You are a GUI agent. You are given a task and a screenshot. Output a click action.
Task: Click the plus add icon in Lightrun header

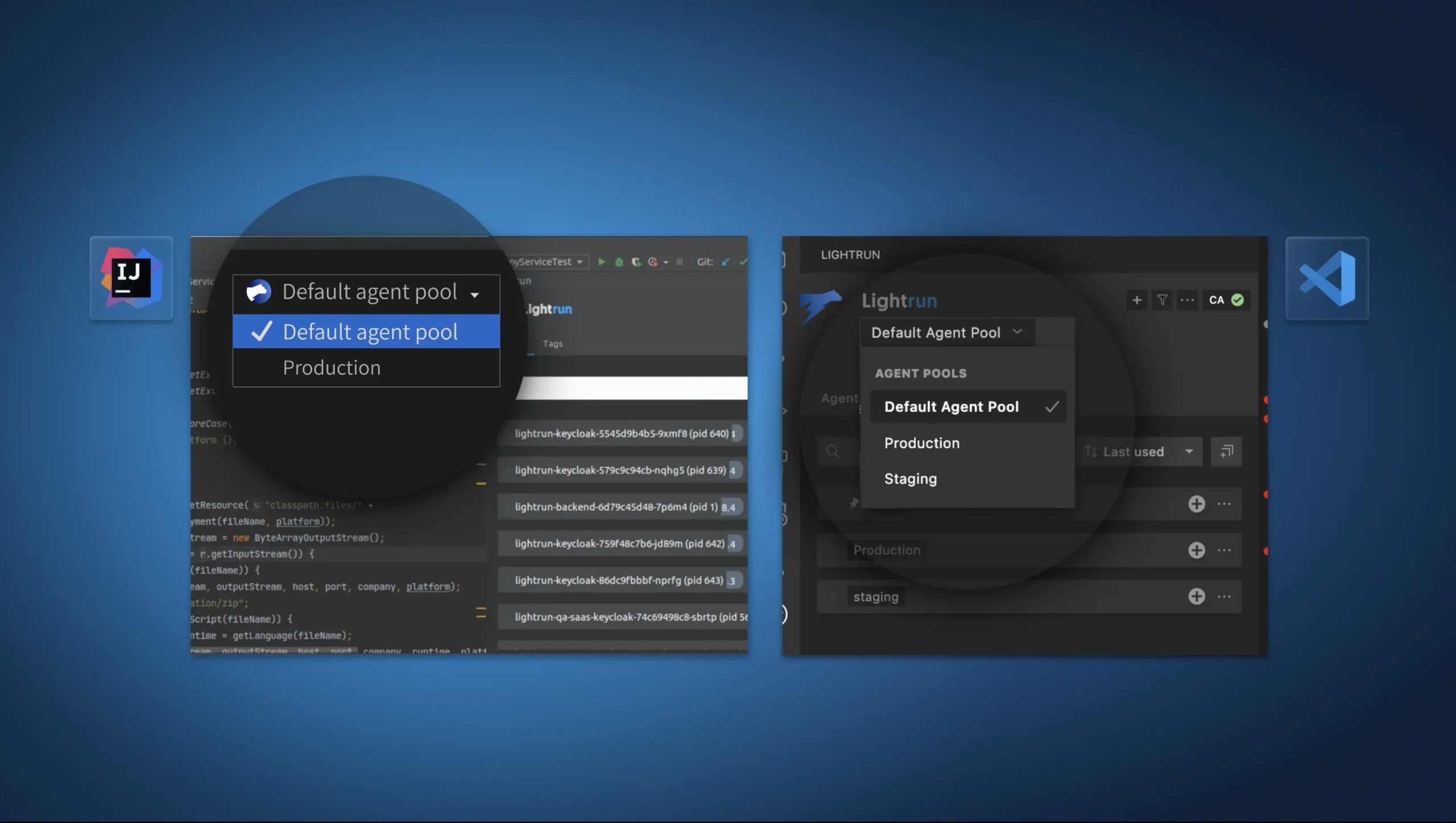pyautogui.click(x=1136, y=300)
